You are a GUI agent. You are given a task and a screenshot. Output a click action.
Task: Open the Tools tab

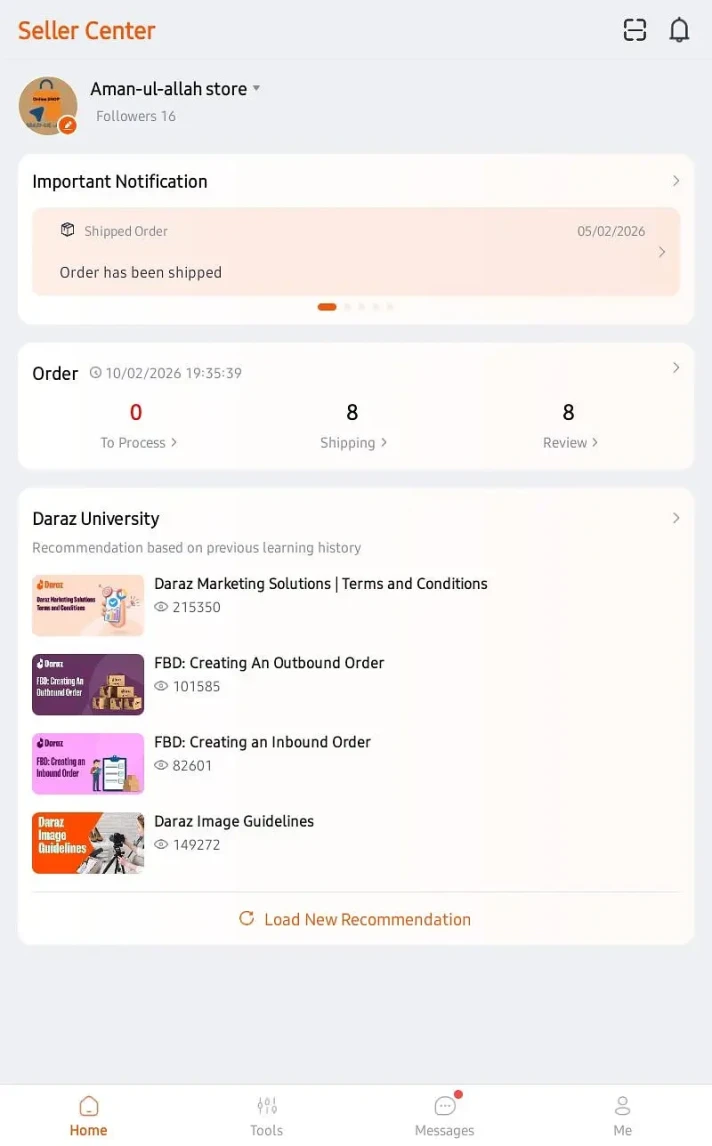[x=266, y=1115]
